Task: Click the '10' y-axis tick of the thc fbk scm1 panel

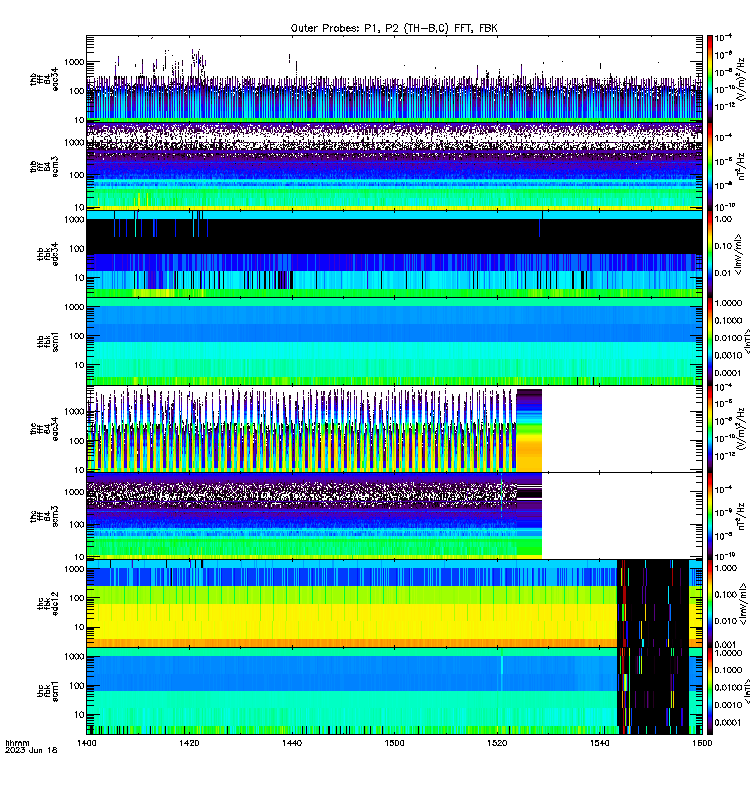Action: pos(79,715)
